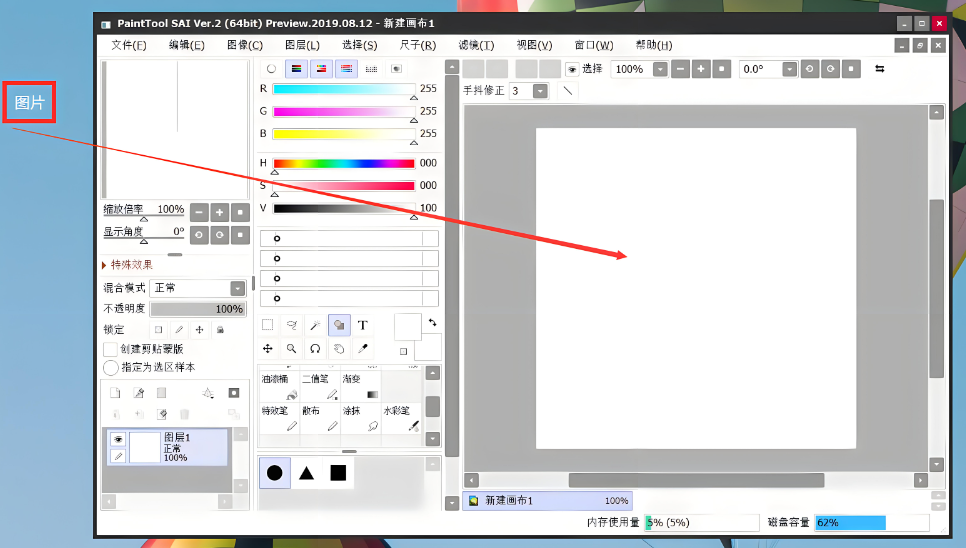
Task: Toggle swatches panel display
Action: click(371, 68)
